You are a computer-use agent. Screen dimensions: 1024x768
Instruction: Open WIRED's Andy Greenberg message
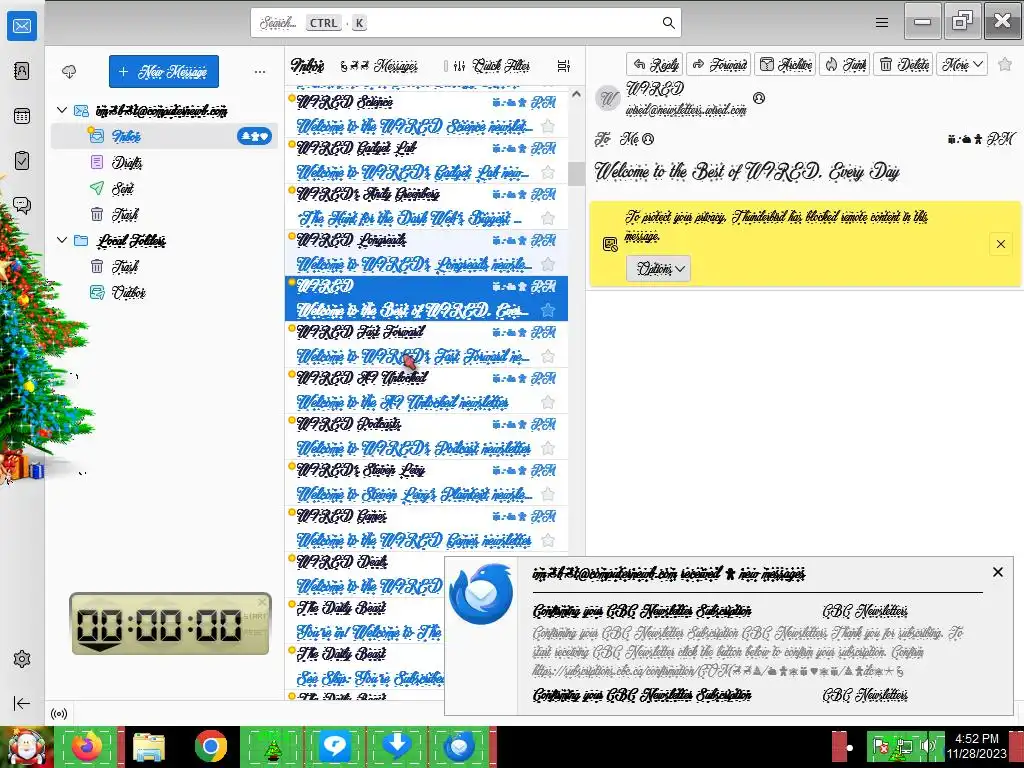tap(426, 206)
